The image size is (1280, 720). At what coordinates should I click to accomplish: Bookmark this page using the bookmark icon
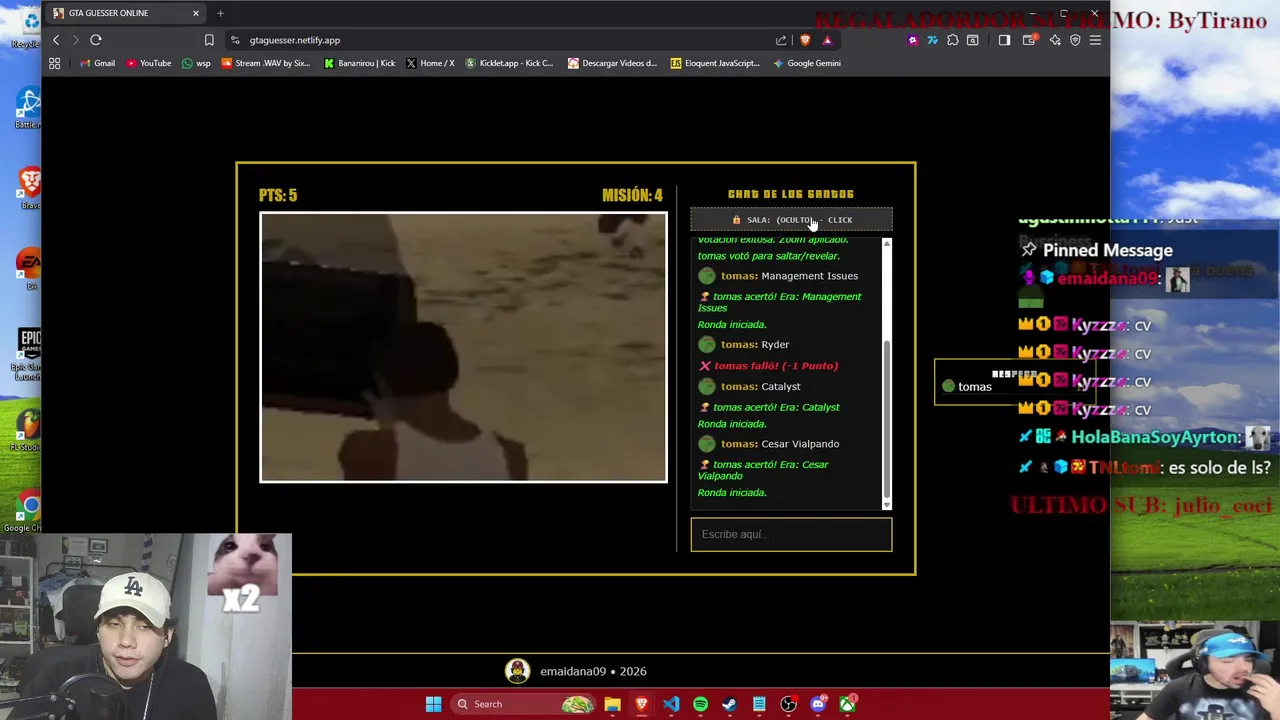pyautogui.click(x=209, y=40)
